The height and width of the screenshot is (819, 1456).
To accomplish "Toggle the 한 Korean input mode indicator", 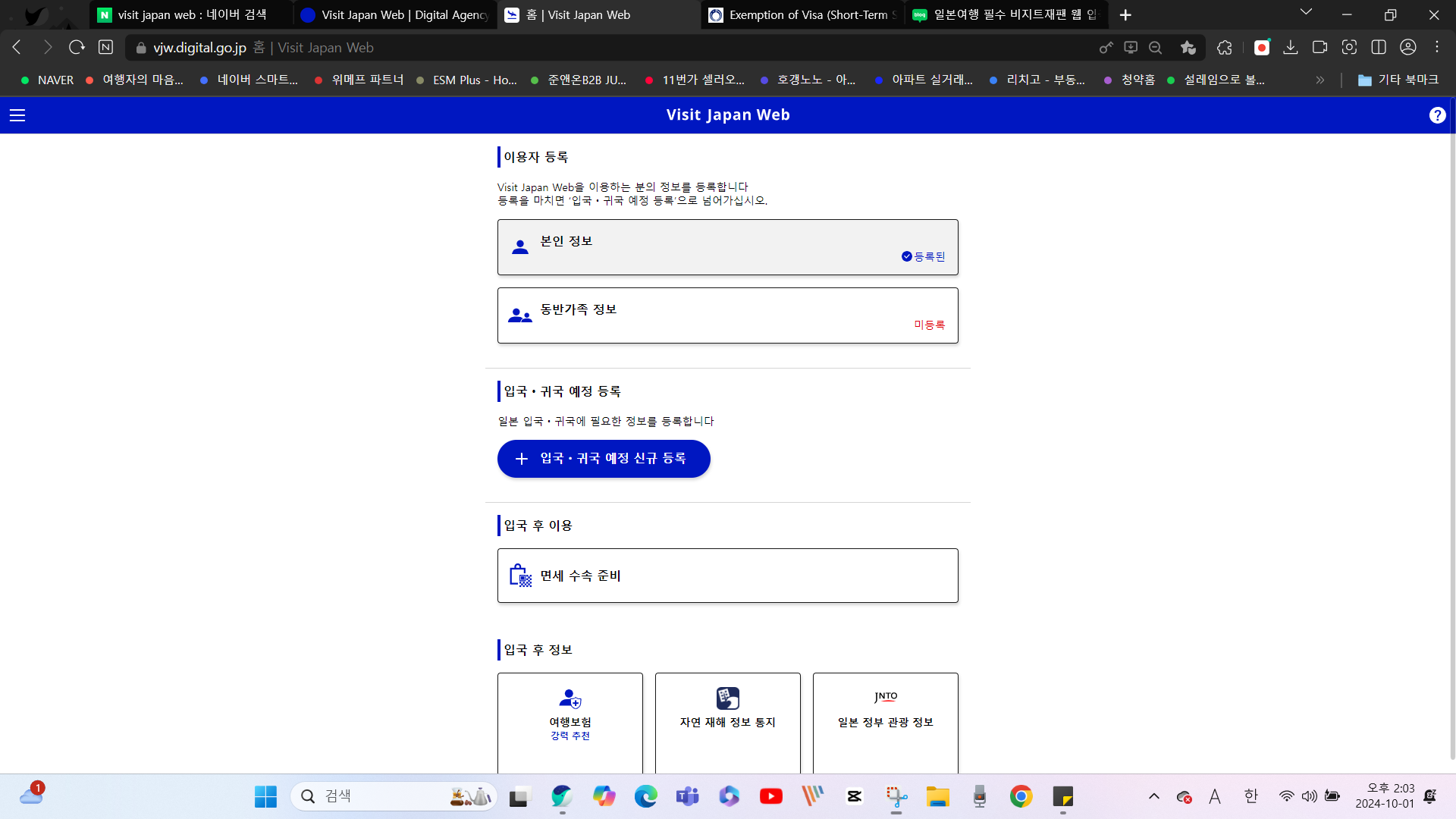I will (1251, 796).
